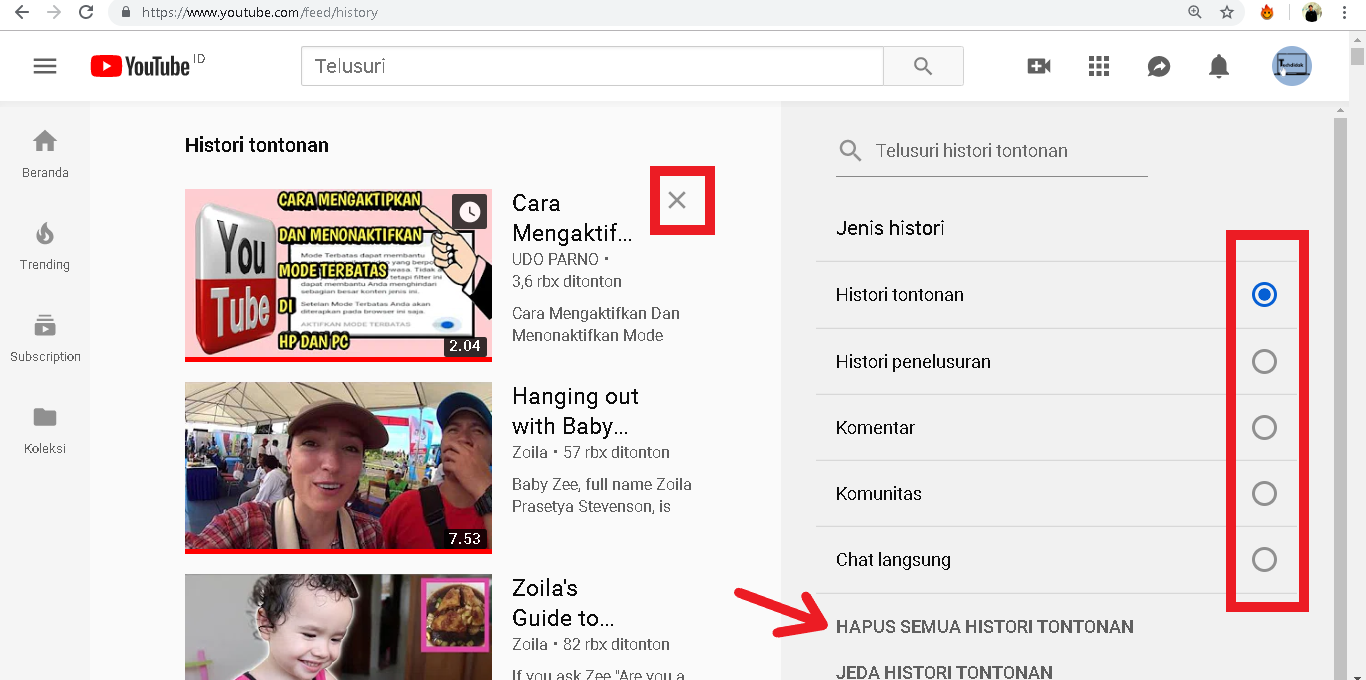1366x680 pixels.
Task: Open Koleksi in the sidebar
Action: coord(45,430)
